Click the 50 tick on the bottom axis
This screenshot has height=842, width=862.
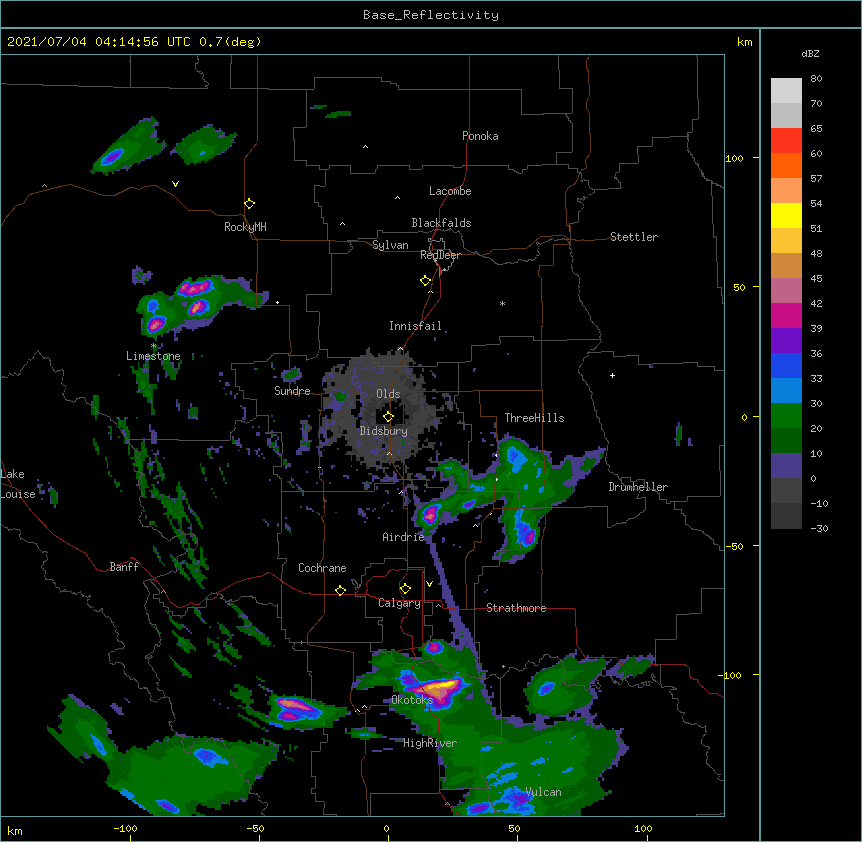[514, 828]
